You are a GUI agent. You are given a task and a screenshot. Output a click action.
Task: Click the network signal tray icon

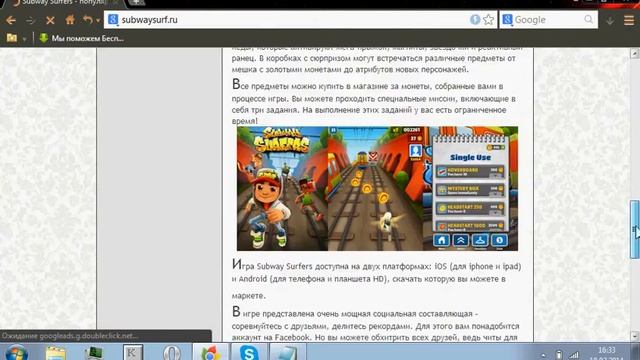tap(574, 355)
